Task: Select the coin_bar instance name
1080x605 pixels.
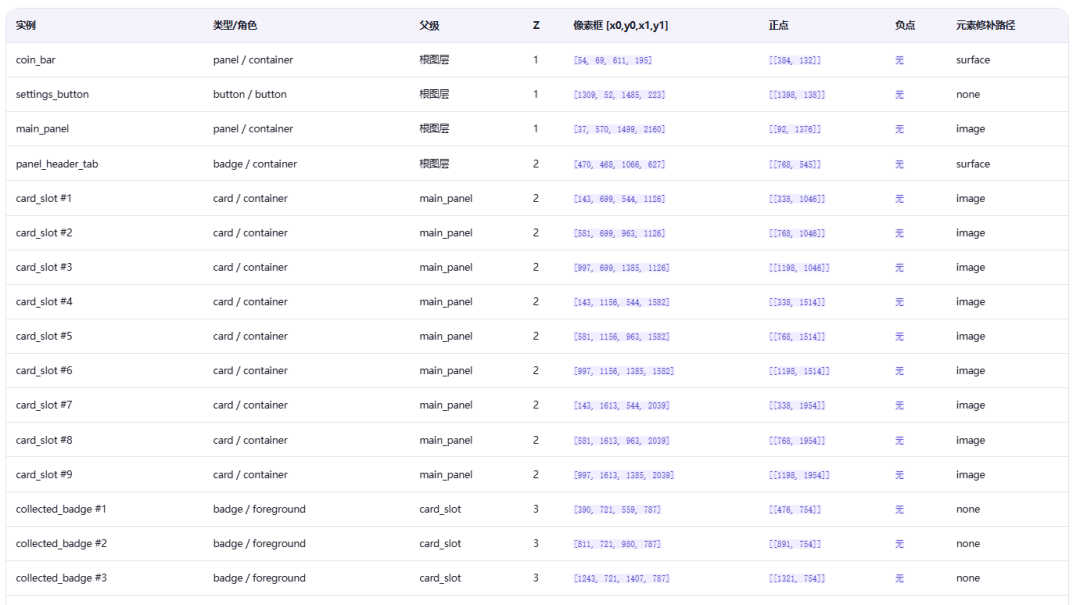Action: (36, 60)
